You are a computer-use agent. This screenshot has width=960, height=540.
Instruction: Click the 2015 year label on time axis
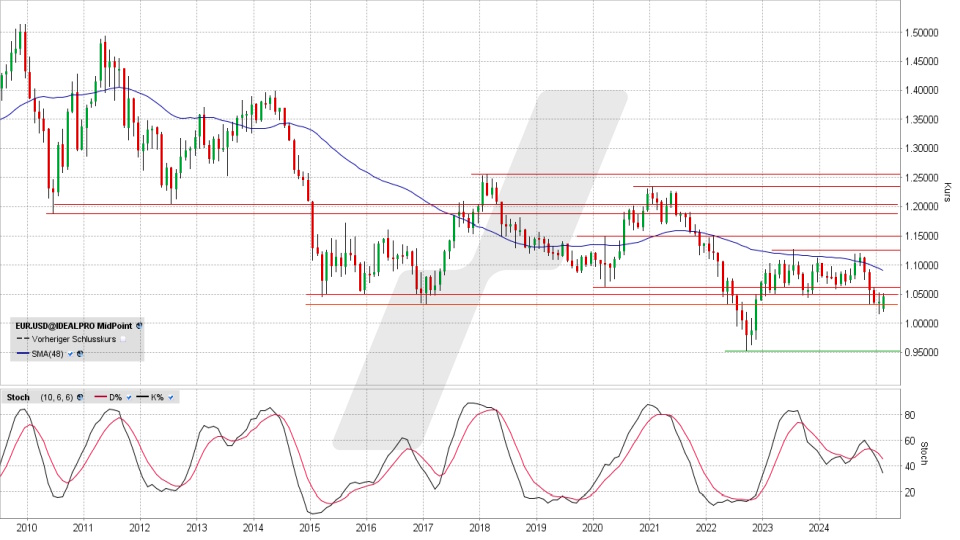[x=310, y=527]
